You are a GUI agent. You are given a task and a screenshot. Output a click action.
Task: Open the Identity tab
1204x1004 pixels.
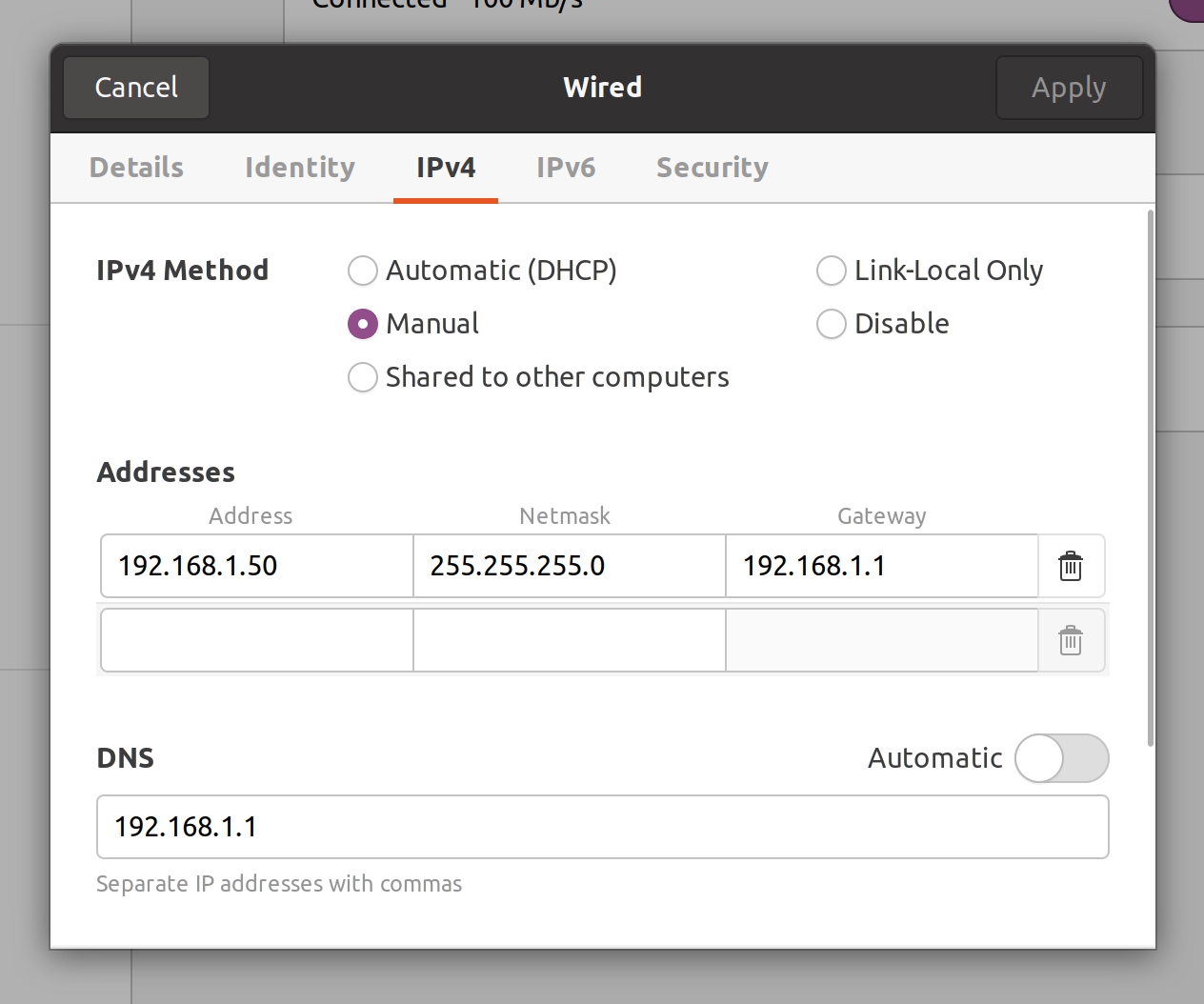pos(300,168)
